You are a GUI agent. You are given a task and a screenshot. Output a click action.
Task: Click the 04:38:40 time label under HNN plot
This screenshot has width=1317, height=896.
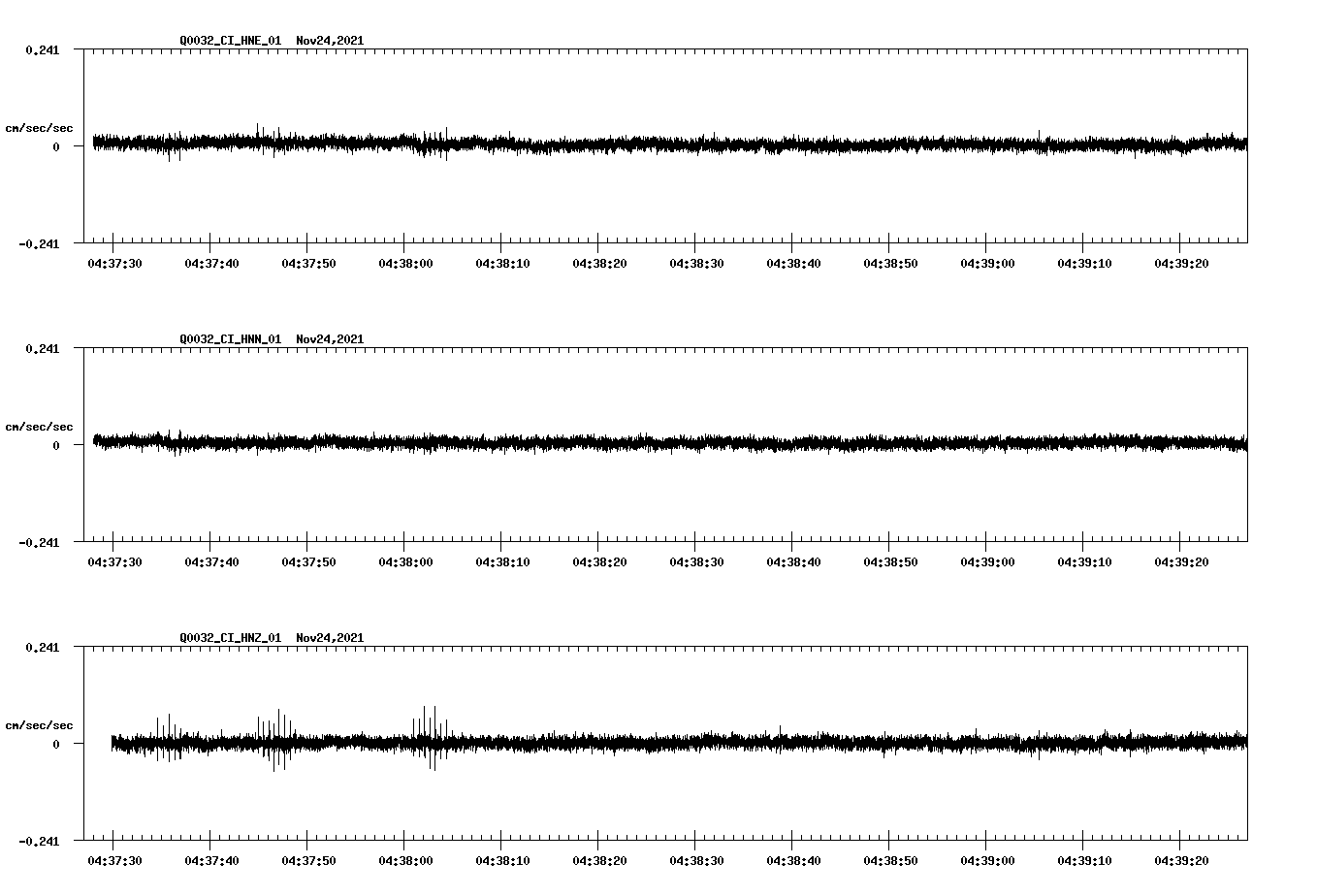793,561
